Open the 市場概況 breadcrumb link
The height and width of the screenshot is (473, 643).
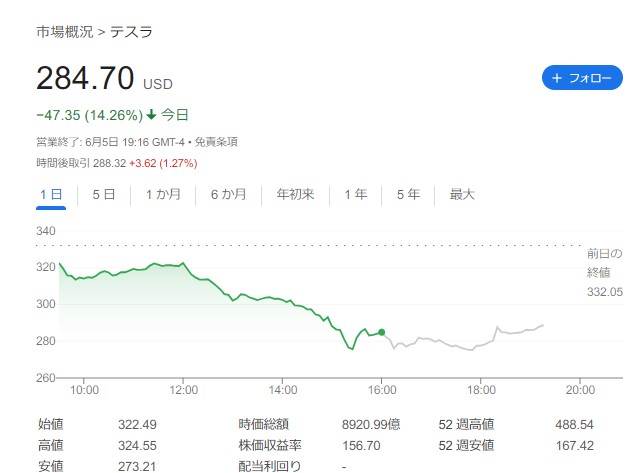pos(64,31)
